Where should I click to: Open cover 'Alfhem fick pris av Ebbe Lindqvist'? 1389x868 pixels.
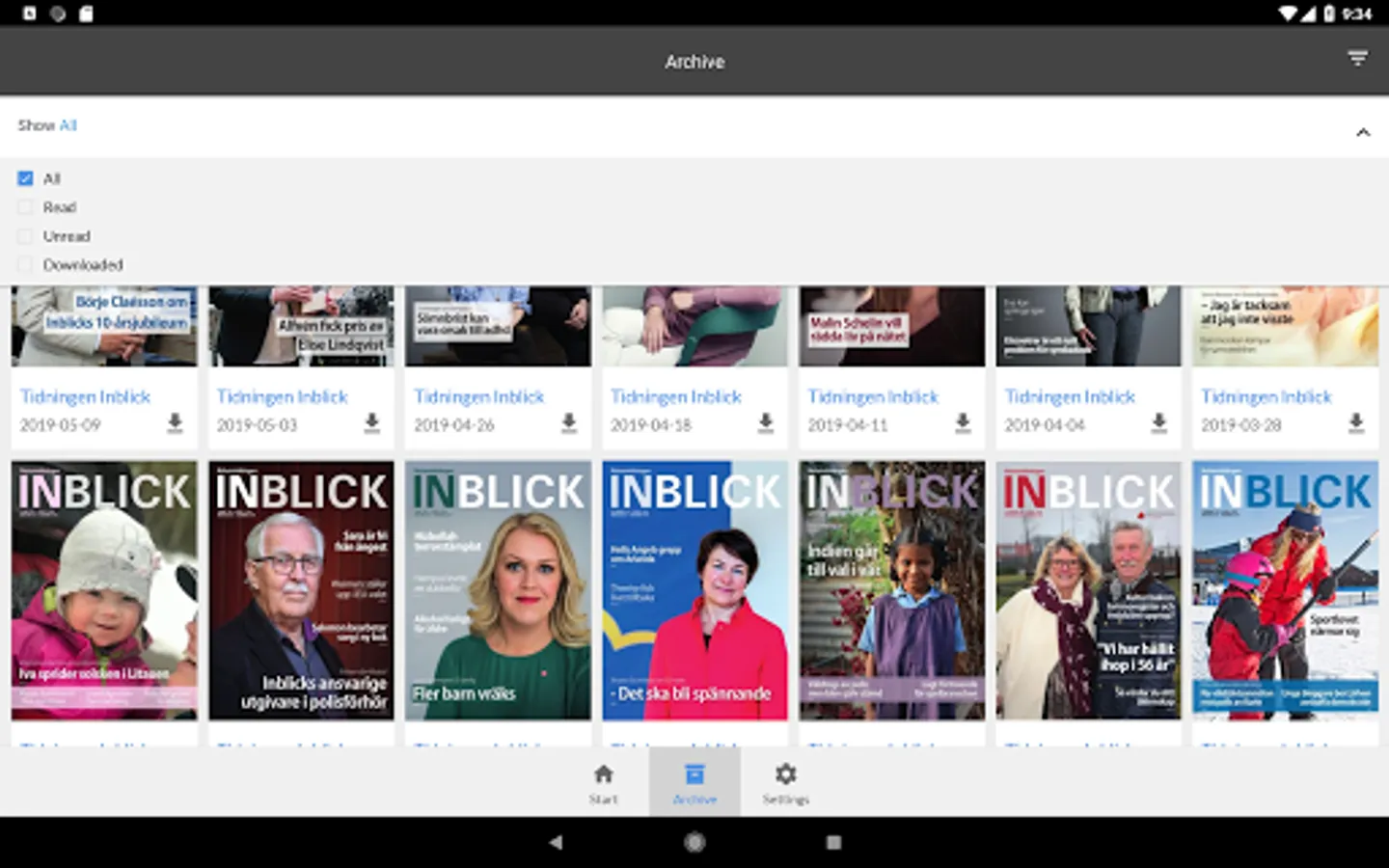[301, 326]
